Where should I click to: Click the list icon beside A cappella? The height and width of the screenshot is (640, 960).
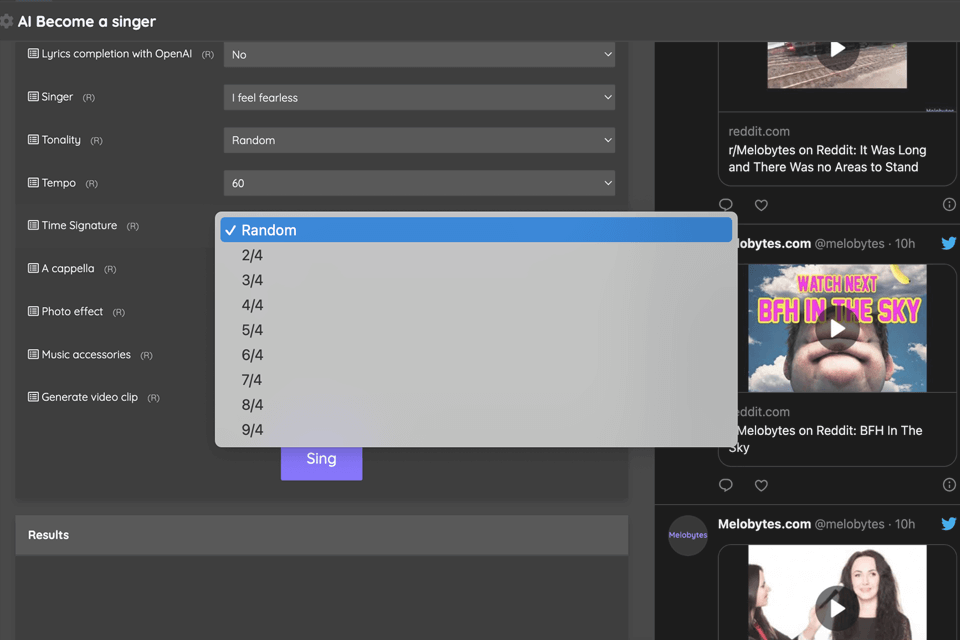click(x=33, y=268)
